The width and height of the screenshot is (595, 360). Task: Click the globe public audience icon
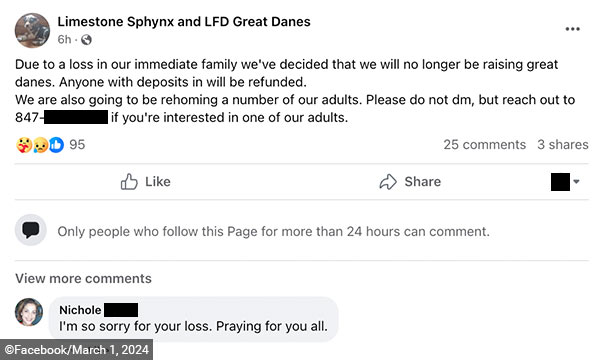tap(86, 40)
